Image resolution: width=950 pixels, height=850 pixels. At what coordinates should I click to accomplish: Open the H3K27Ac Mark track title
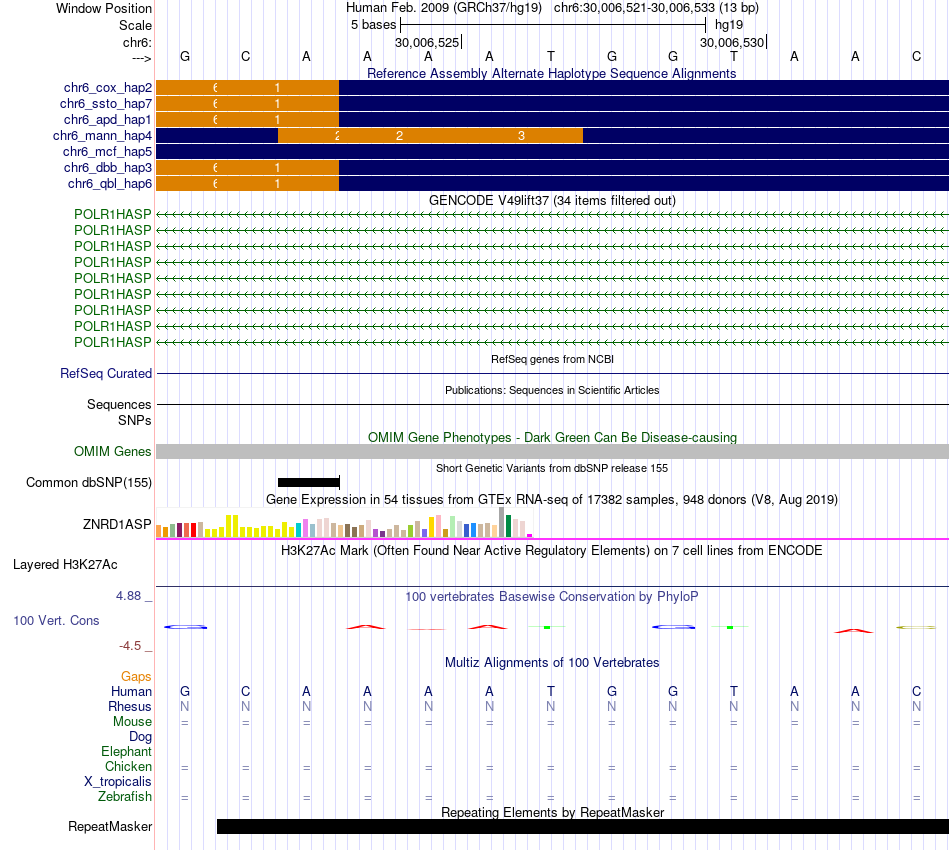(x=551, y=551)
